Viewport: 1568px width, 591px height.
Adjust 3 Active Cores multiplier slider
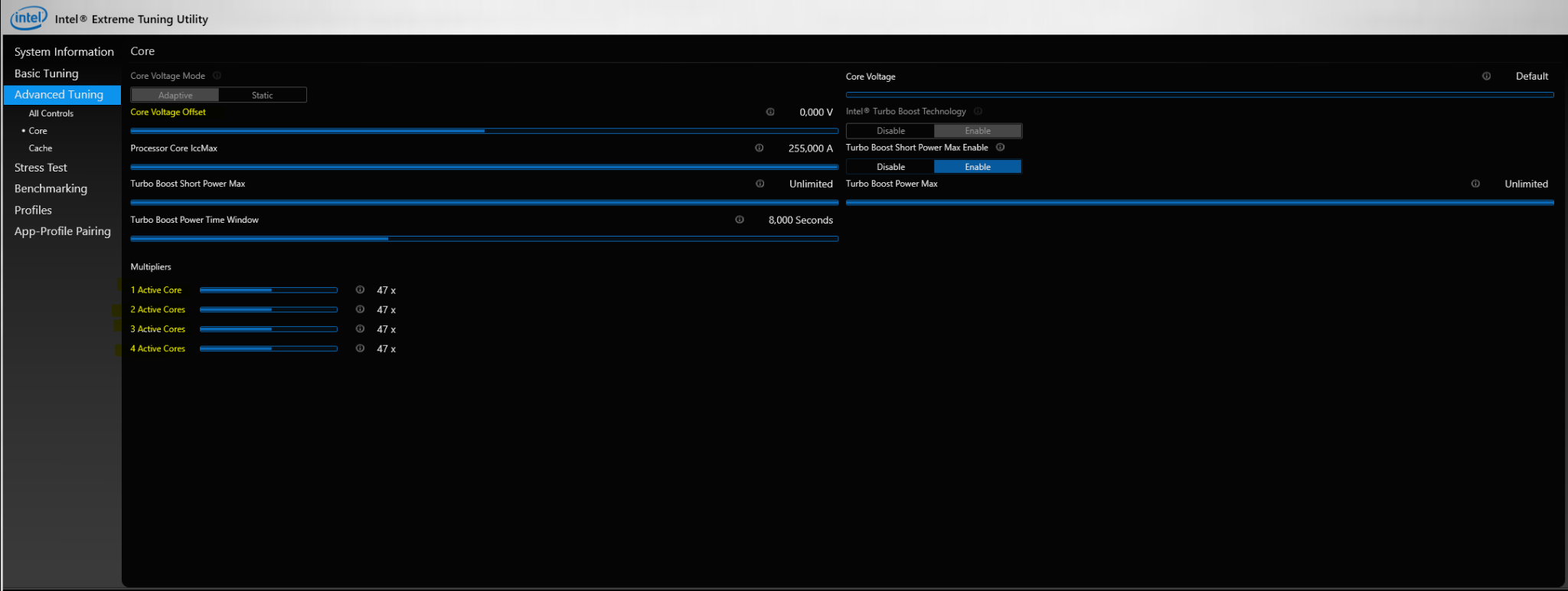pyautogui.click(x=269, y=329)
